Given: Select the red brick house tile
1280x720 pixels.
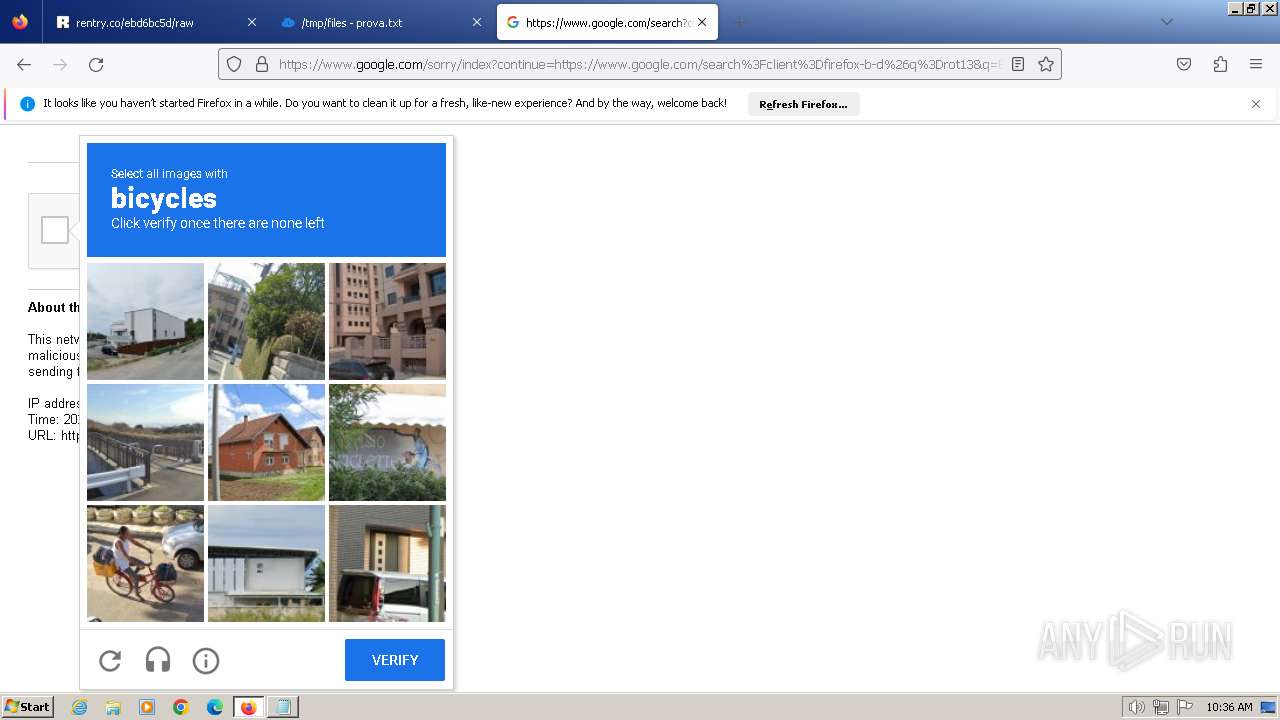Looking at the screenshot, I should [266, 442].
